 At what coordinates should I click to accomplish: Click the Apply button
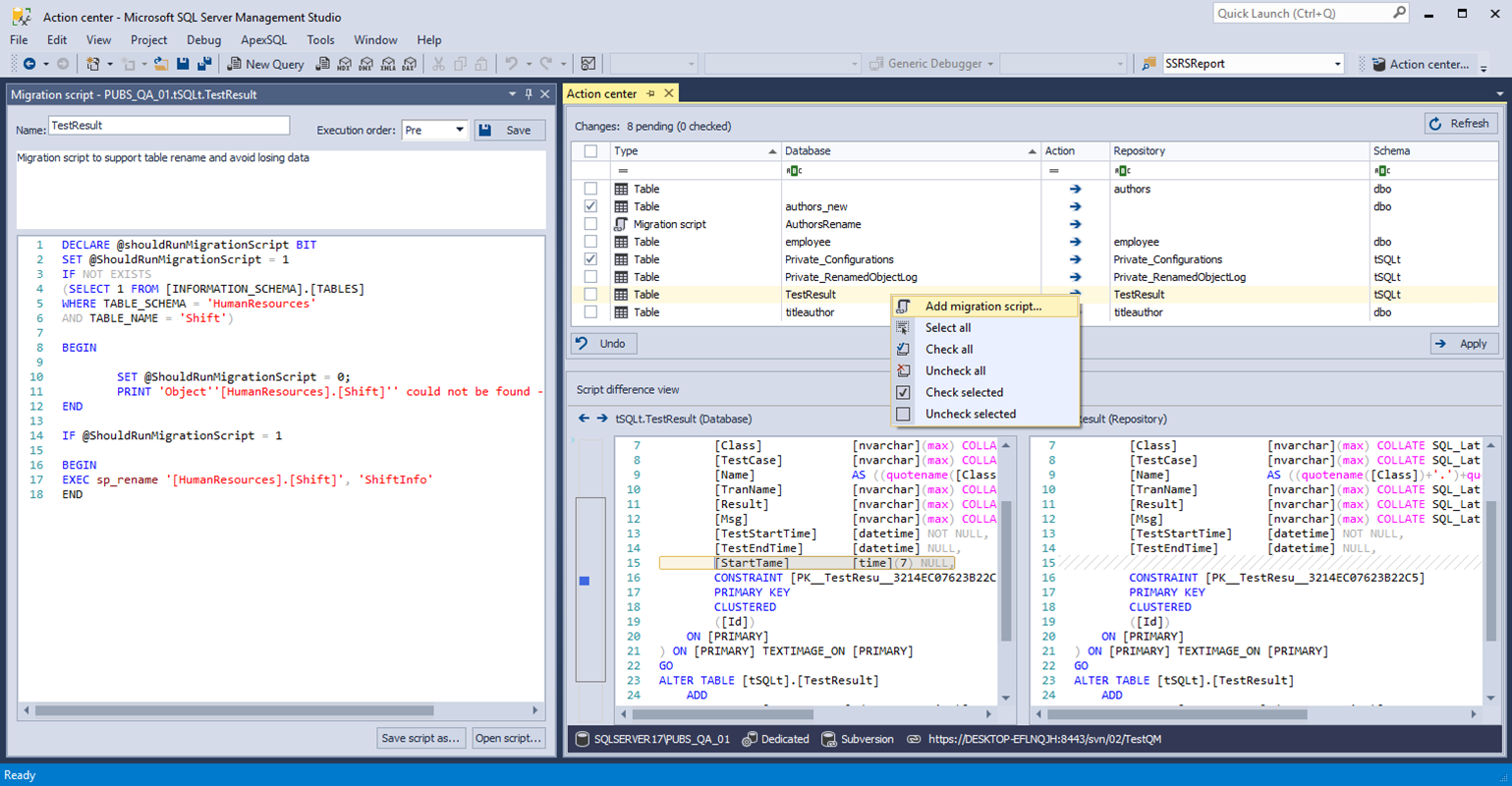[x=1464, y=344]
